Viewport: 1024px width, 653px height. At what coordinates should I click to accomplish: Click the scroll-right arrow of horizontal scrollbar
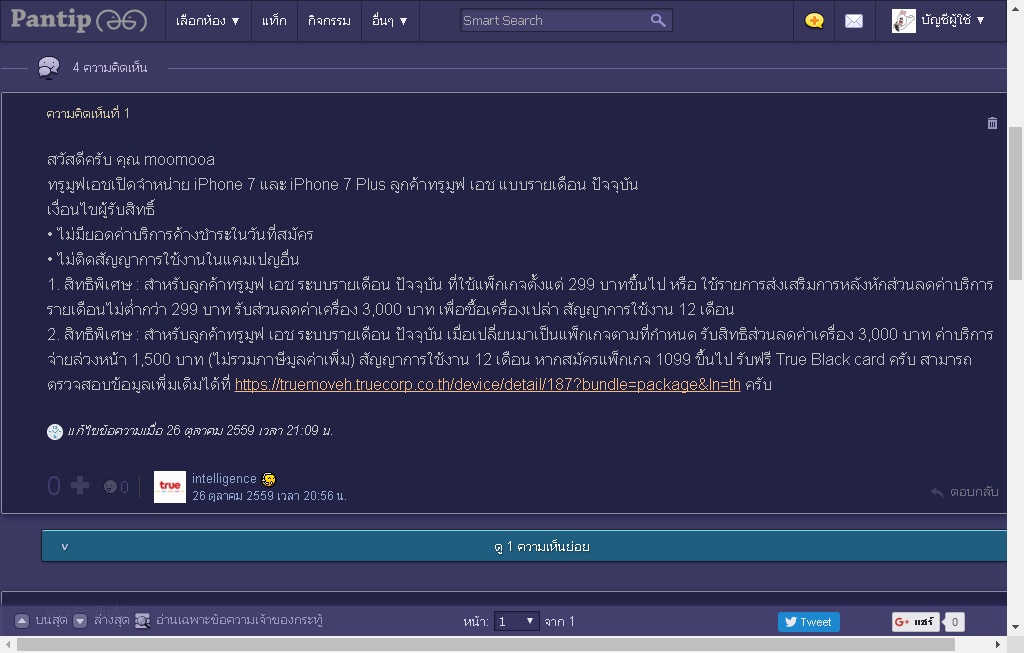pos(997,645)
